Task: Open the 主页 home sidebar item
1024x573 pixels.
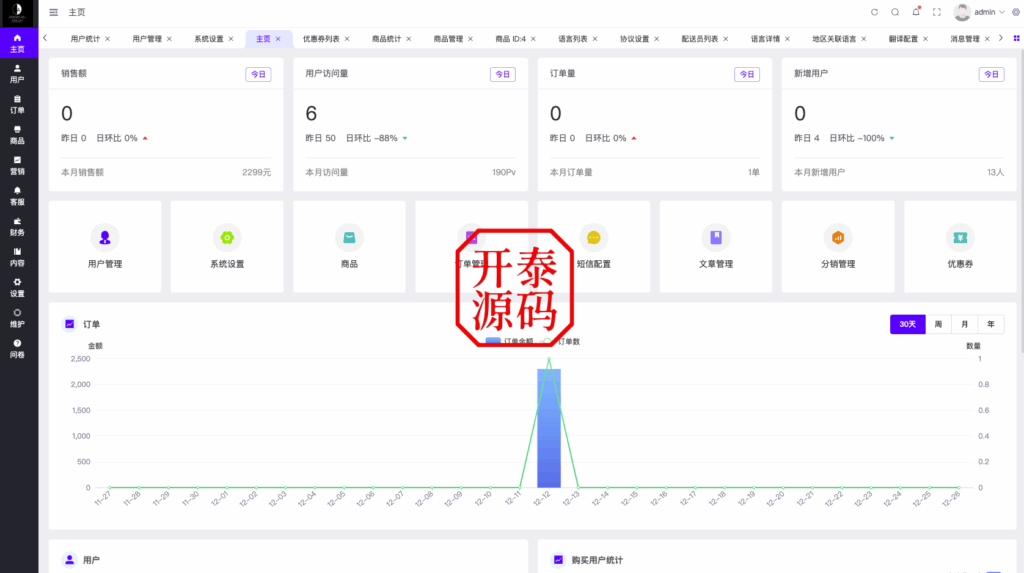Action: 18,43
